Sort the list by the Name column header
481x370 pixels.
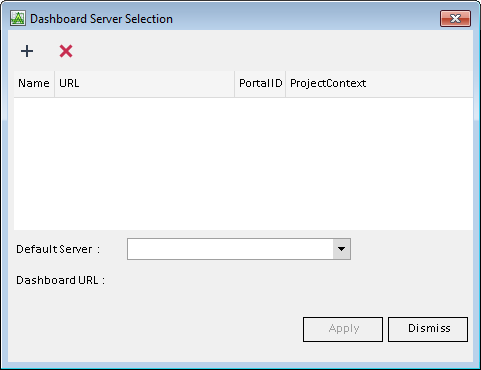(34, 83)
